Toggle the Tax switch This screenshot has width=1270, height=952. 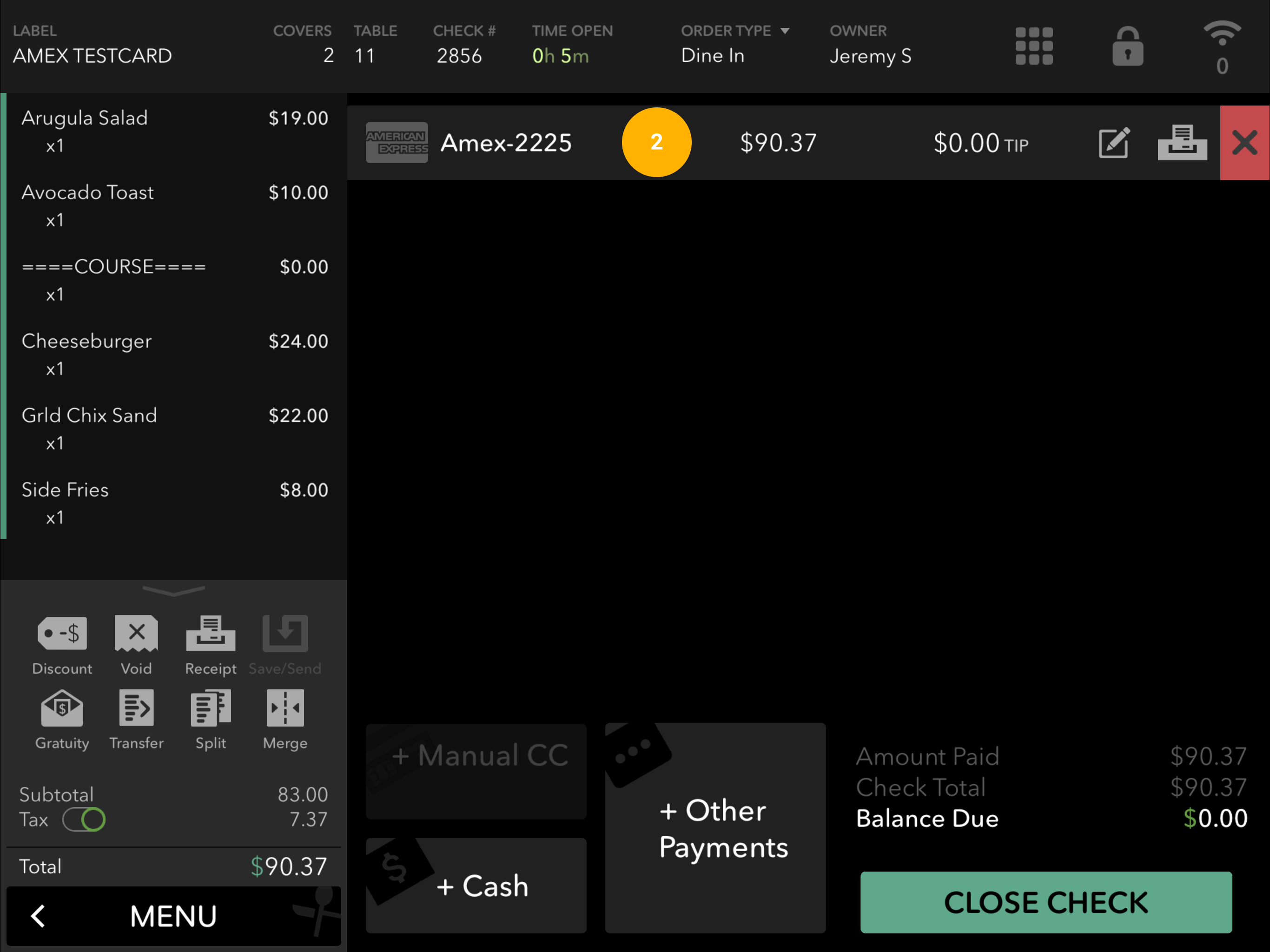(x=84, y=820)
